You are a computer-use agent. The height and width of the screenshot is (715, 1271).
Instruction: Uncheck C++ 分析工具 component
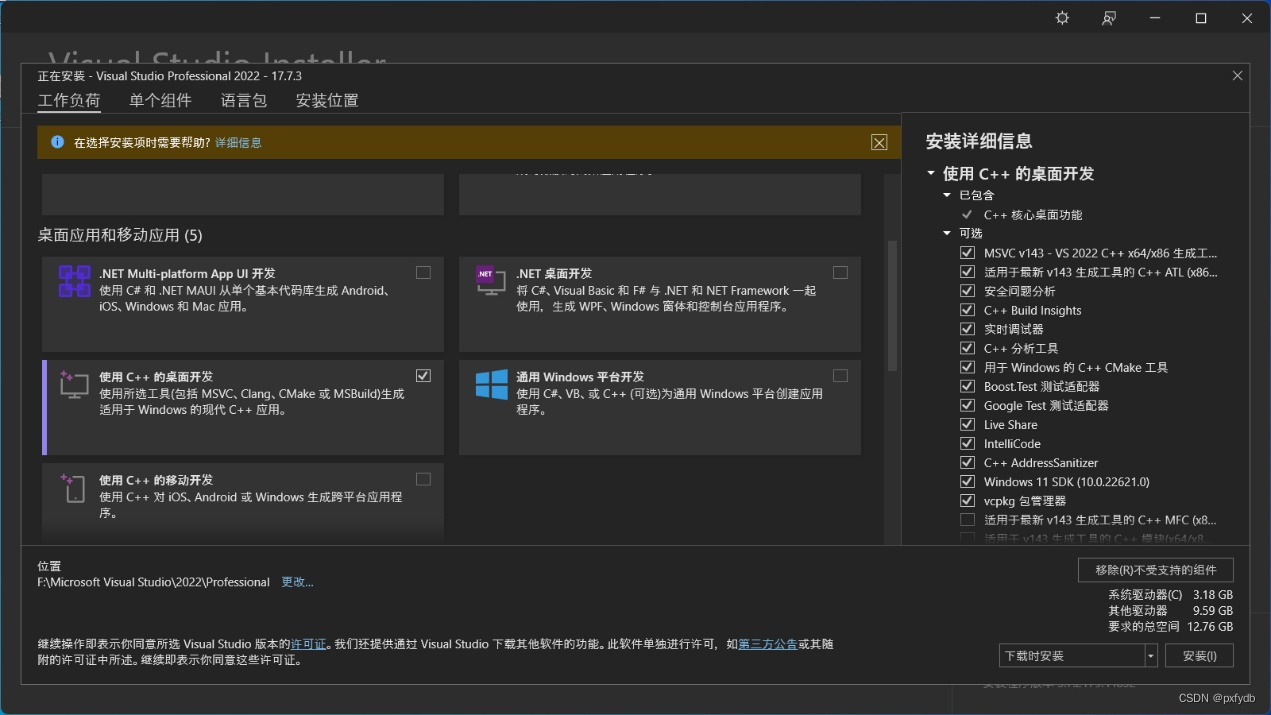pyautogui.click(x=967, y=348)
